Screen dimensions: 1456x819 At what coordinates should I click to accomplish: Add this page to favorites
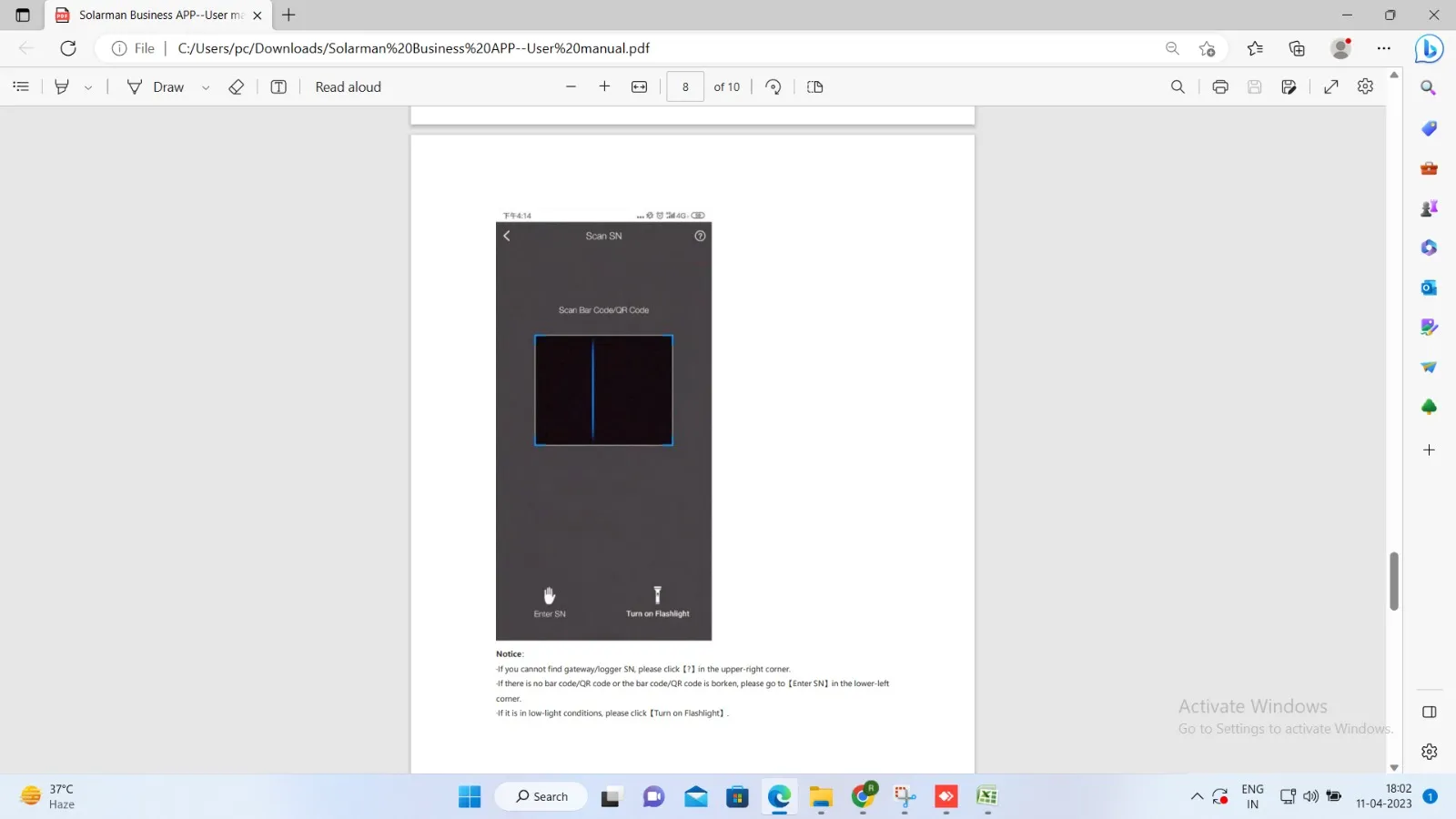pyautogui.click(x=1207, y=48)
